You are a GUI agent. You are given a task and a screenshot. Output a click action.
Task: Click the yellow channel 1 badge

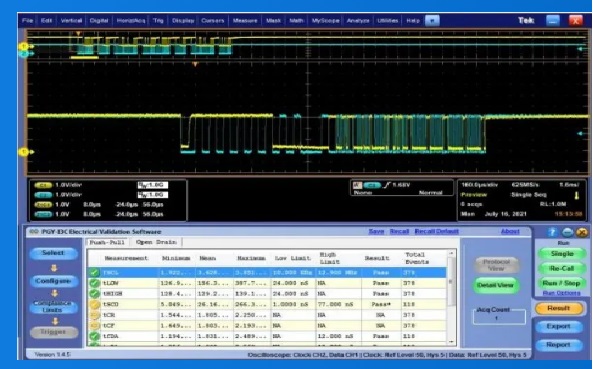pos(43,185)
